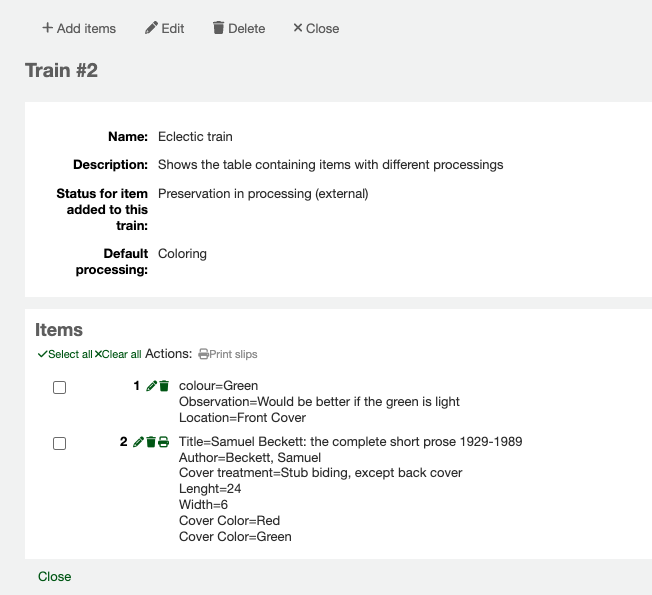Delete the train using the toolbar button

click(239, 28)
